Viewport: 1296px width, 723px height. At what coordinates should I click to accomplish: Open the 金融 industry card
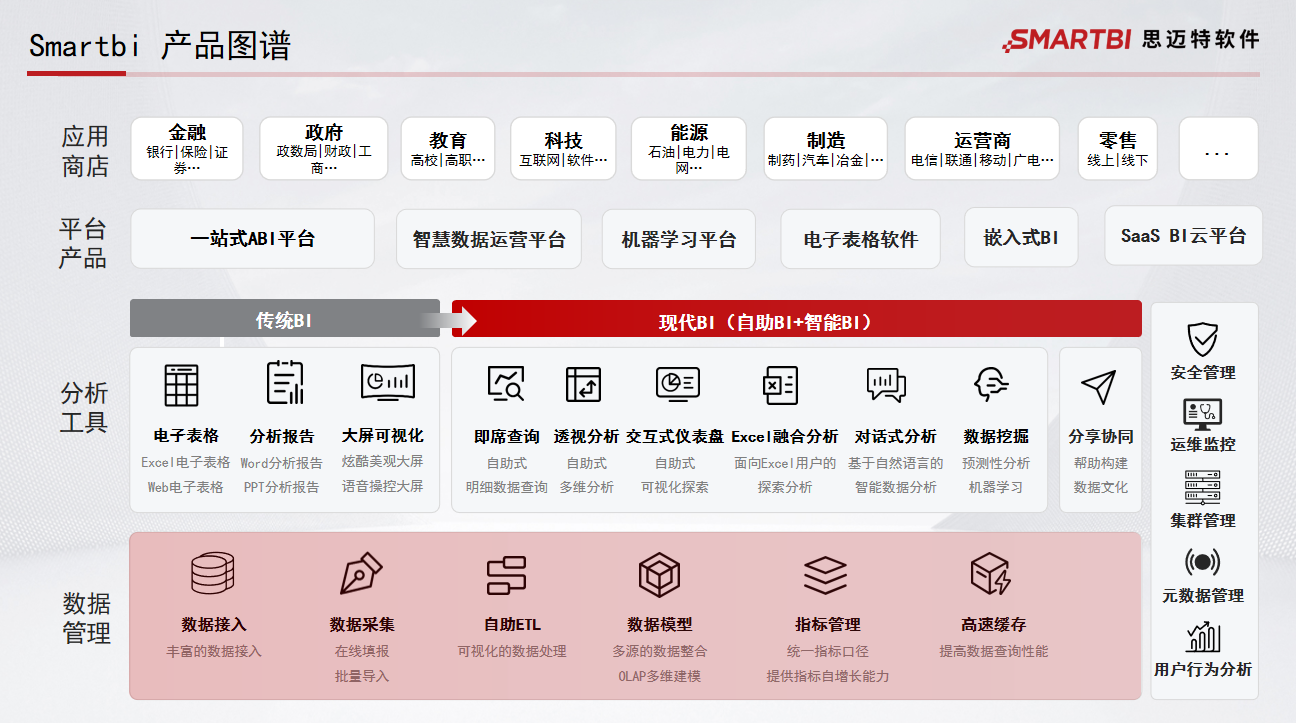tap(187, 149)
